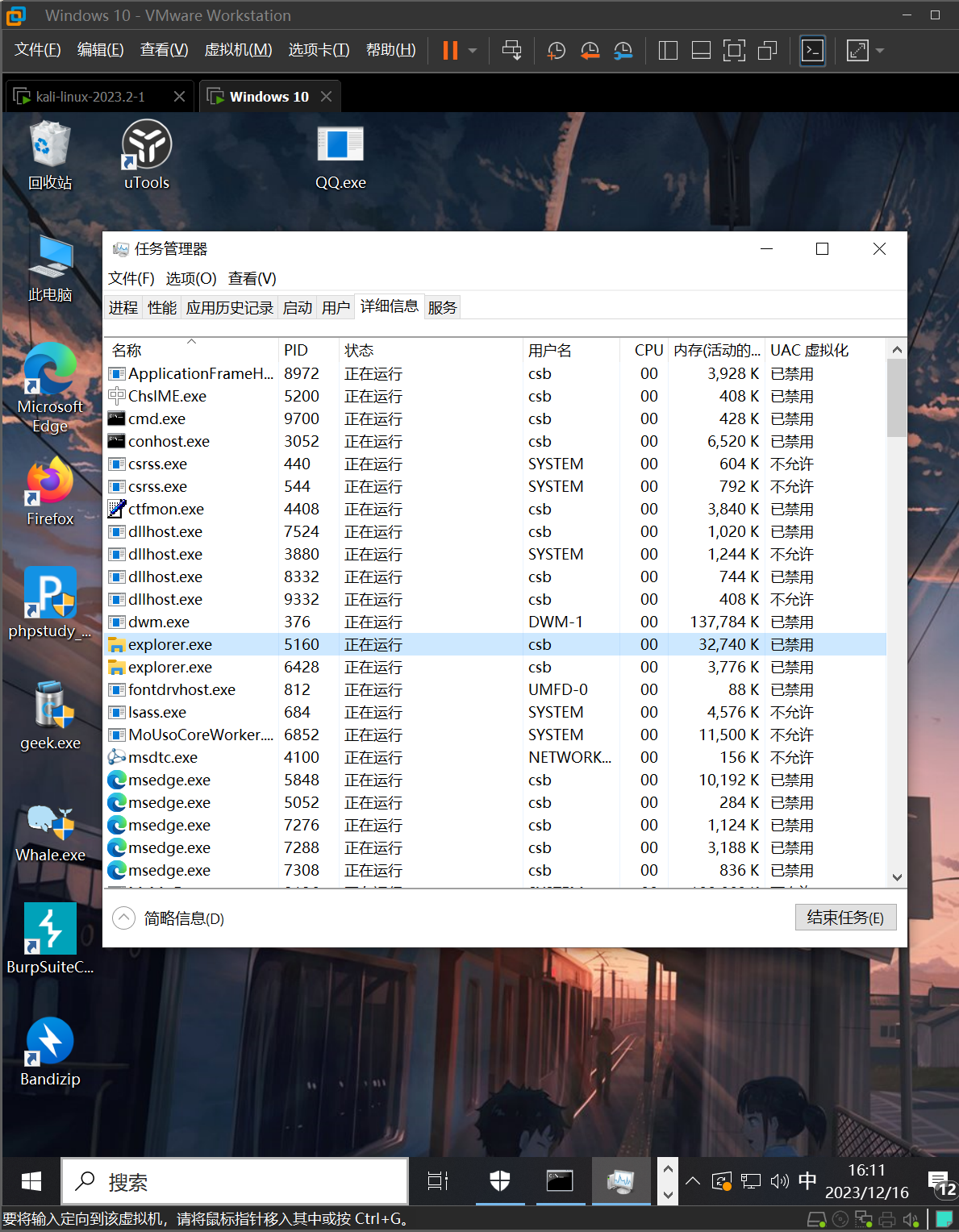The width and height of the screenshot is (959, 1232).
Task: Open the uTools desktop shortcut
Action: pos(147,155)
